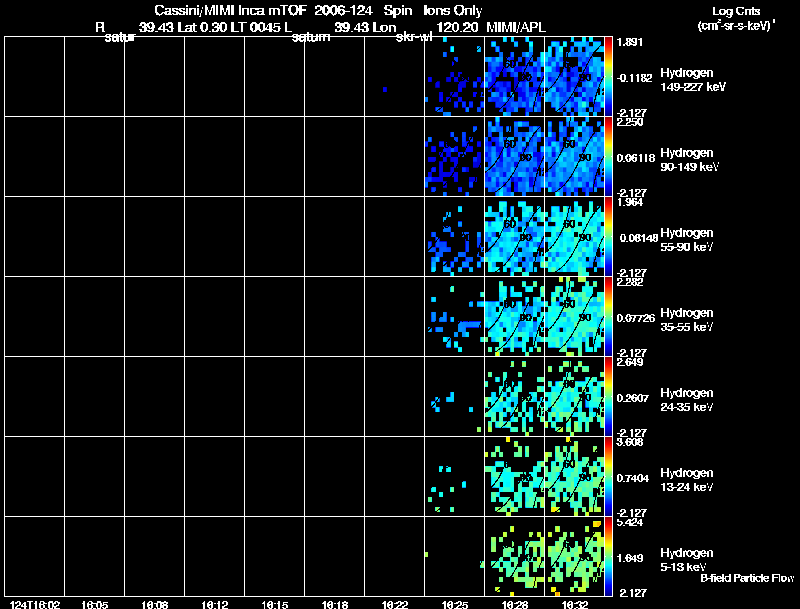
Task: Click the 55-90 keV image in 16:28 column
Action: click(x=514, y=237)
